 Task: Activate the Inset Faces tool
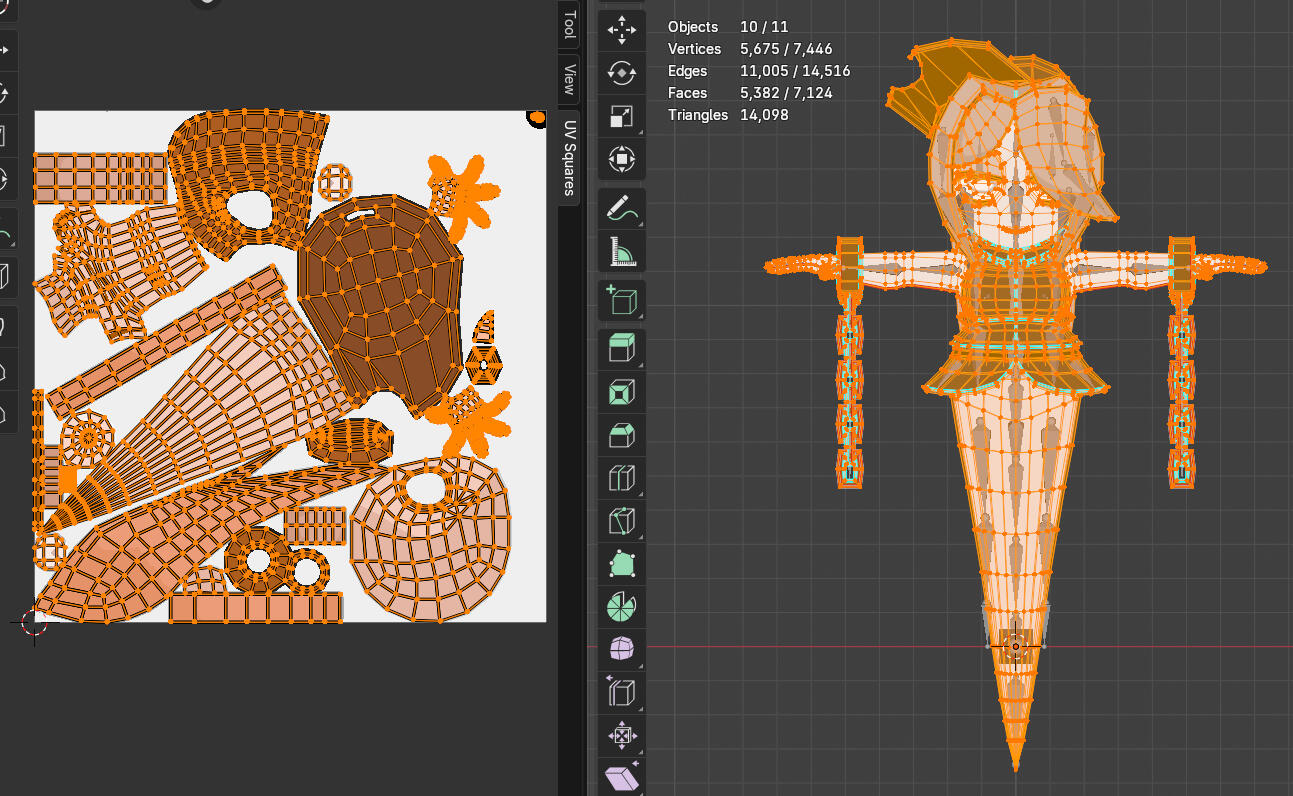point(621,392)
